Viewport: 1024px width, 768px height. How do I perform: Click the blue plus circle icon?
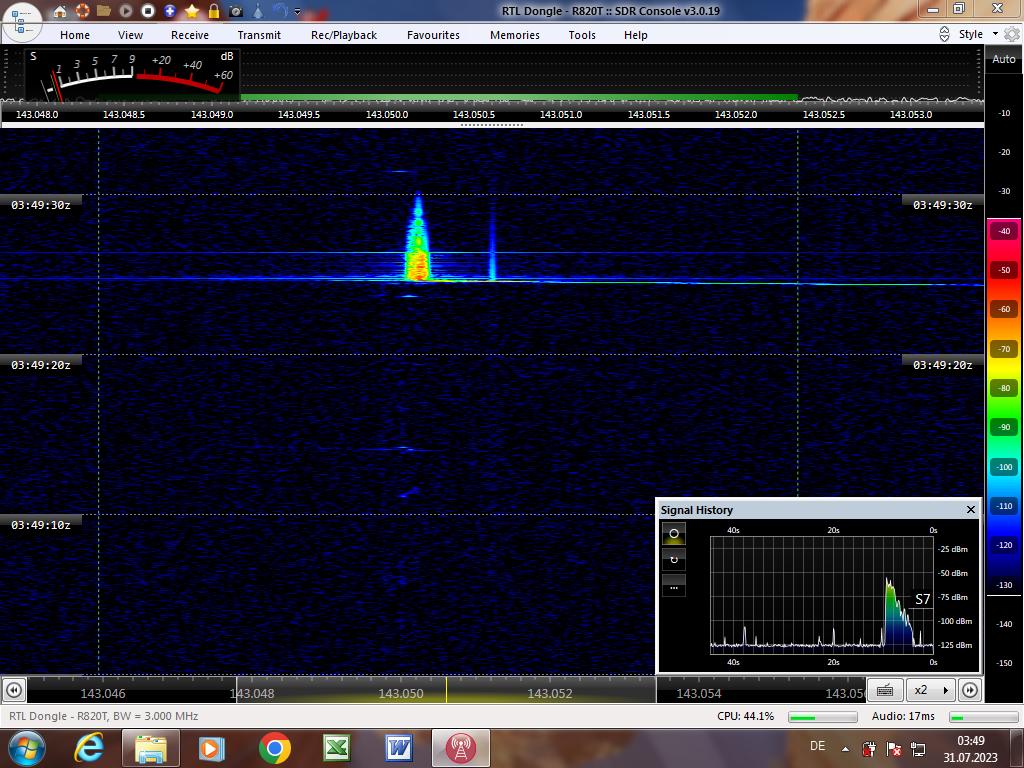coord(170,10)
